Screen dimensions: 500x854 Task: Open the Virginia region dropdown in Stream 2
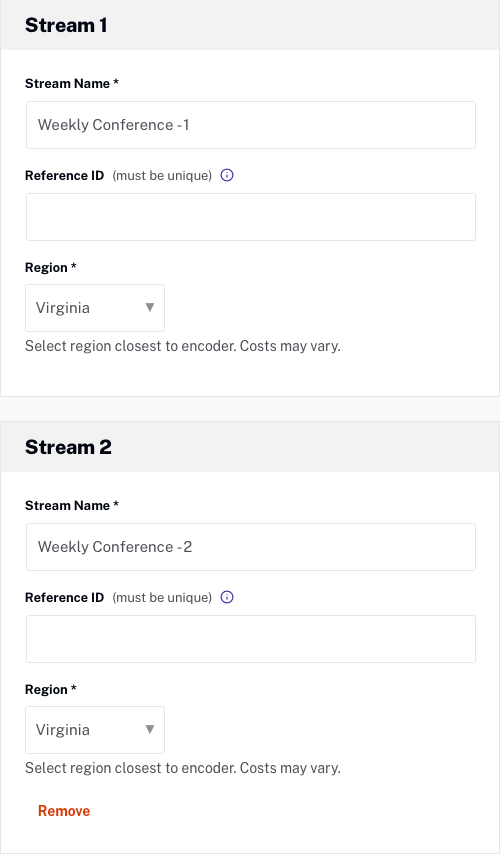(x=95, y=730)
